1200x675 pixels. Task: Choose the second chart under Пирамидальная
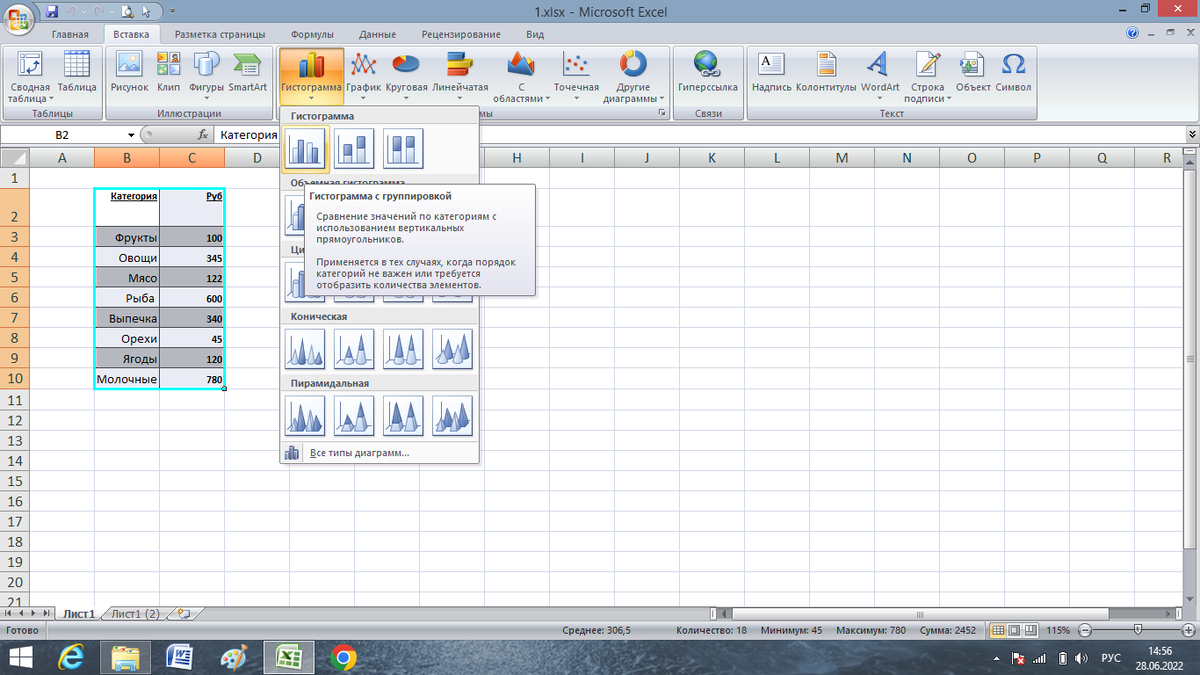(x=354, y=416)
